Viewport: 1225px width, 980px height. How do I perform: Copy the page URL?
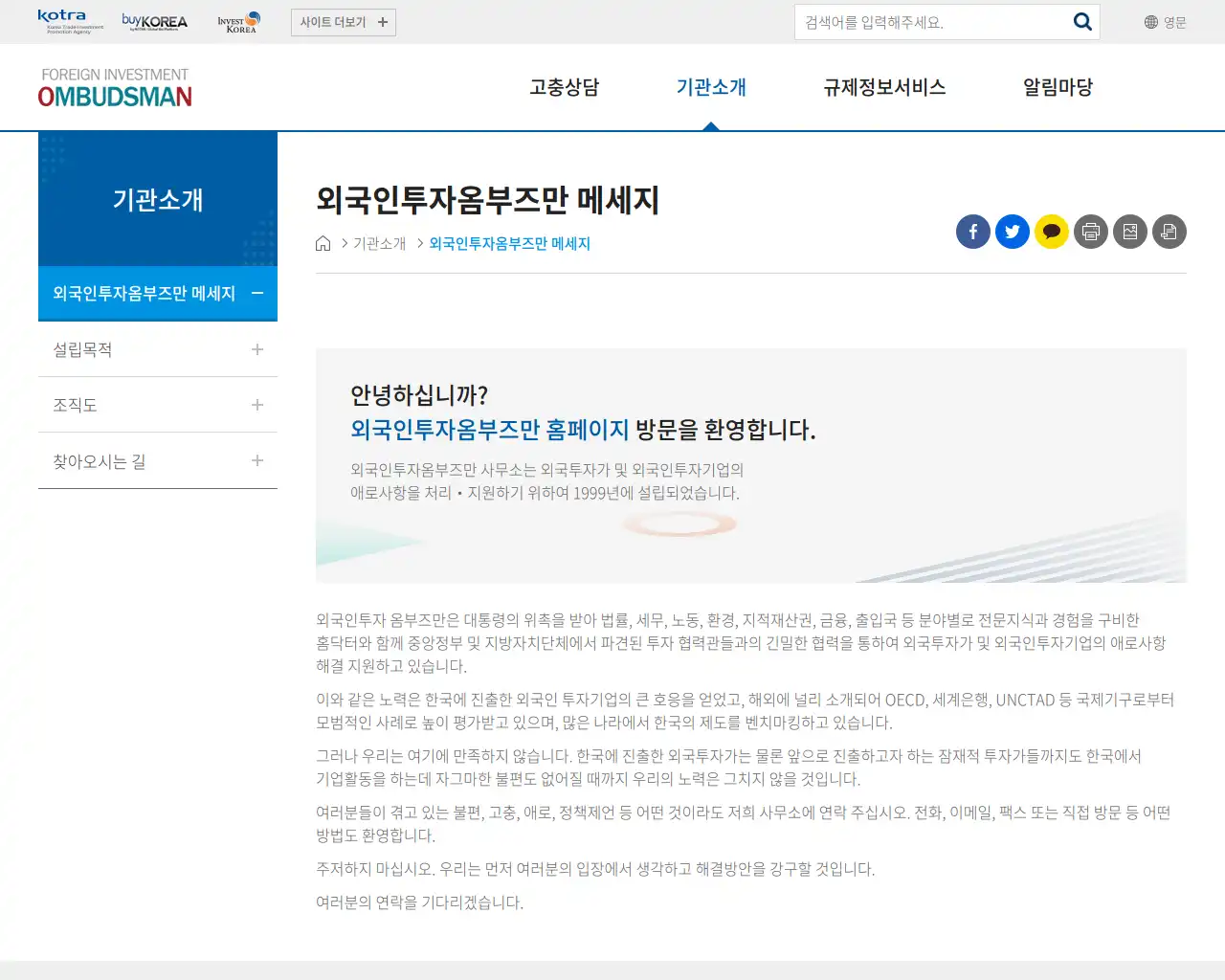pyautogui.click(x=1169, y=232)
